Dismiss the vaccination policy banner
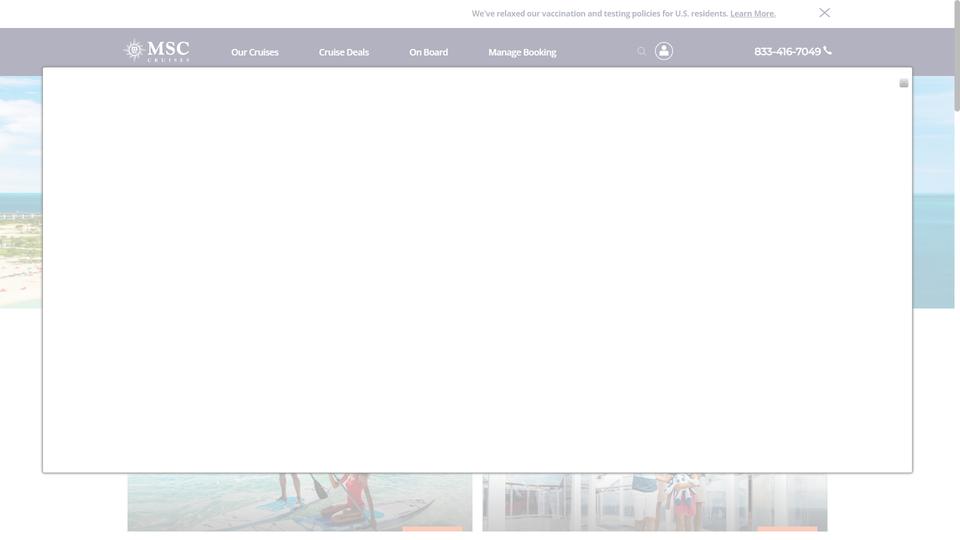 pyautogui.click(x=825, y=13)
